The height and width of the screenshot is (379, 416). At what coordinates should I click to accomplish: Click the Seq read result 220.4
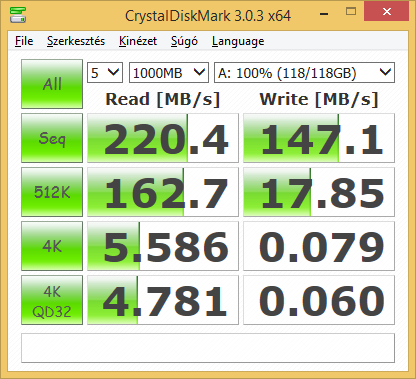tap(163, 138)
